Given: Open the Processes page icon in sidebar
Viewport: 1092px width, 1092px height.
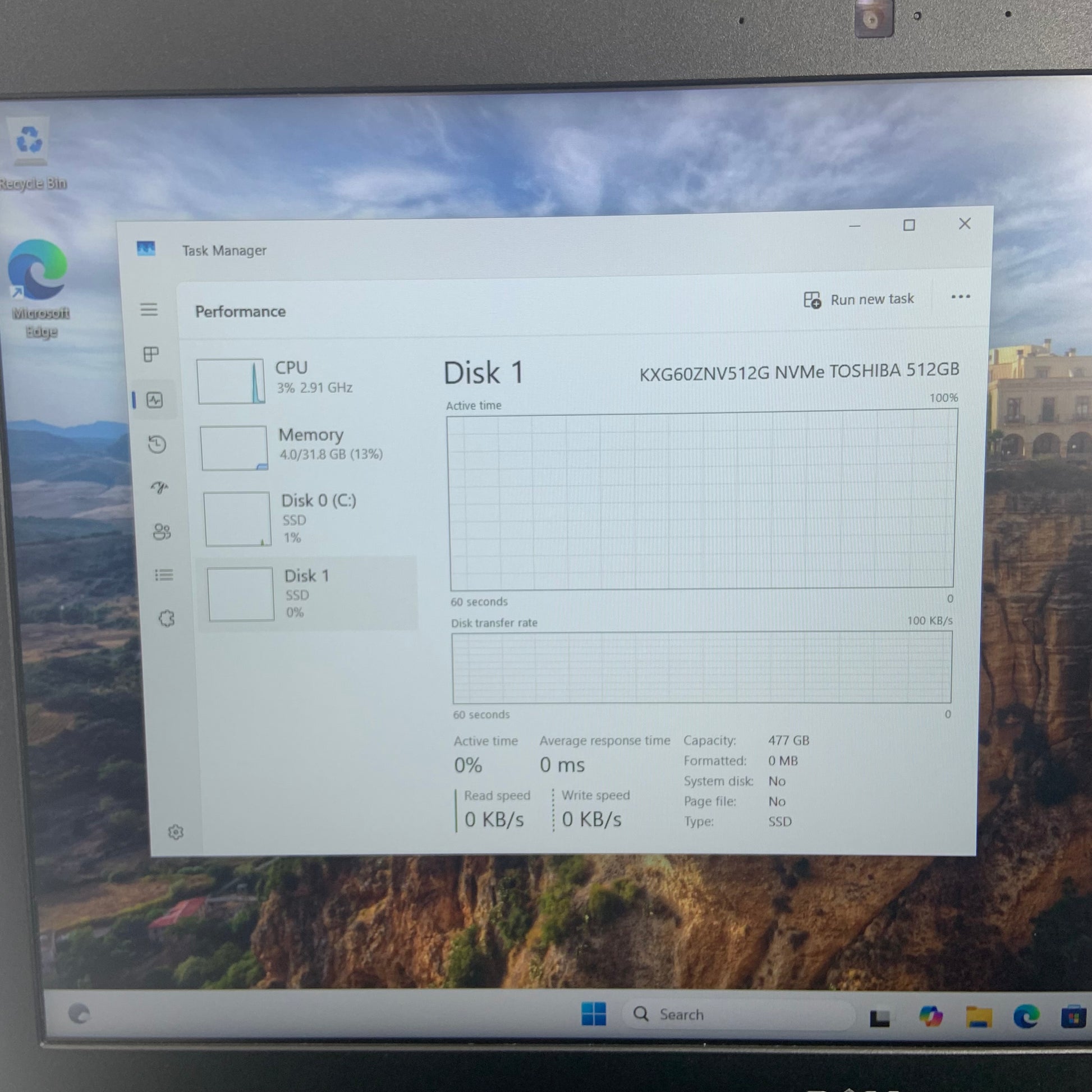Looking at the screenshot, I should point(151,355).
